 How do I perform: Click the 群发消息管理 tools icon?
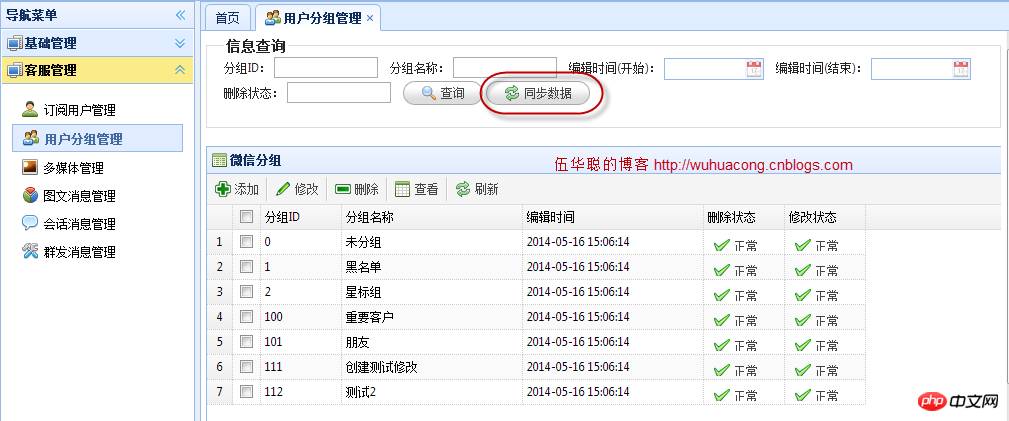pos(30,251)
